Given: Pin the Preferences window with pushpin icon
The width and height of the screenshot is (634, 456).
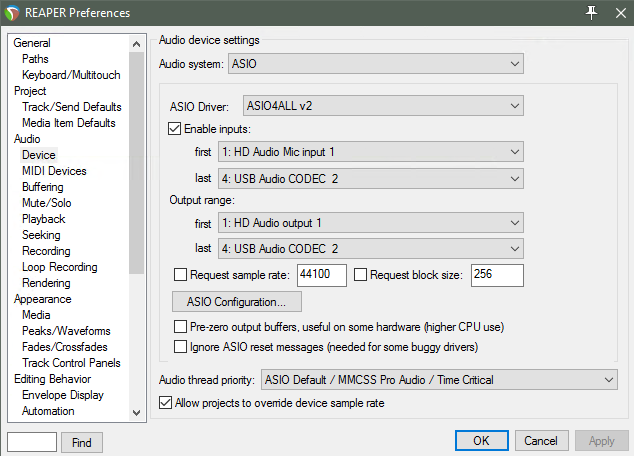Looking at the screenshot, I should pos(592,13).
